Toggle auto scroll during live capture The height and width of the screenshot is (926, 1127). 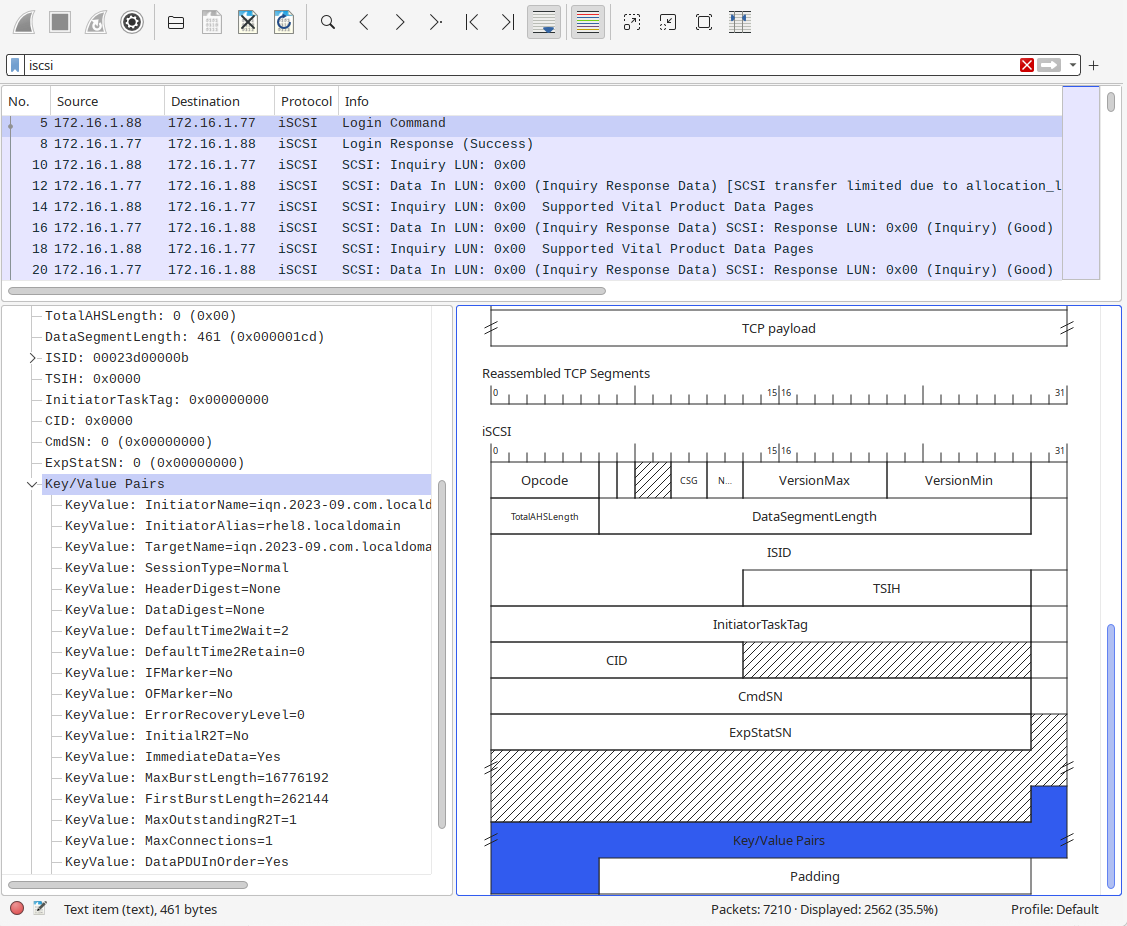544,22
